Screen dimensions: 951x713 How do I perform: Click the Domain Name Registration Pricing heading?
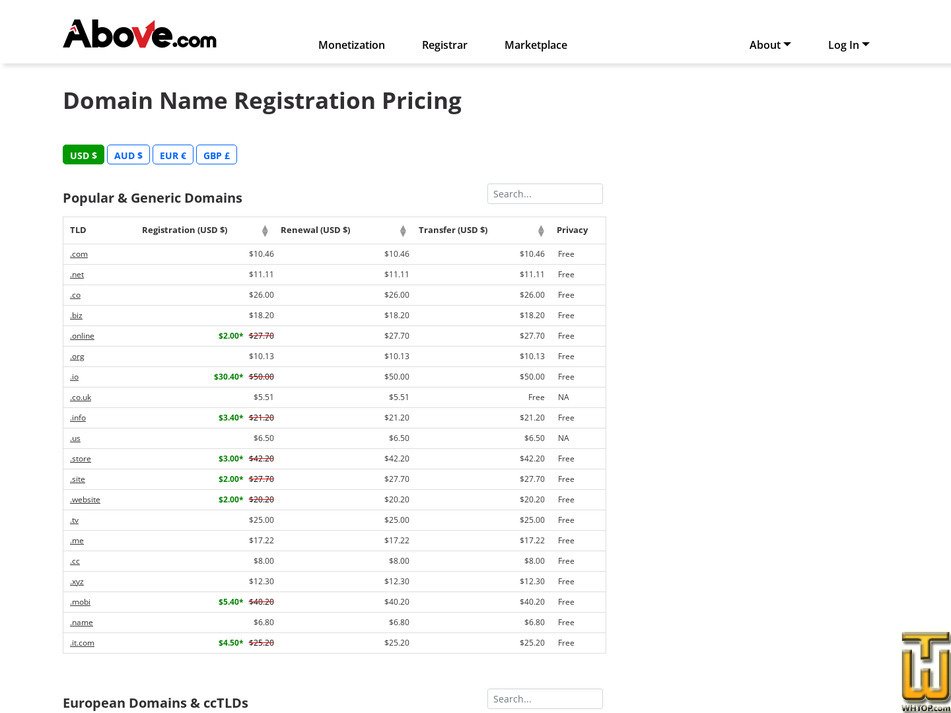tap(262, 101)
